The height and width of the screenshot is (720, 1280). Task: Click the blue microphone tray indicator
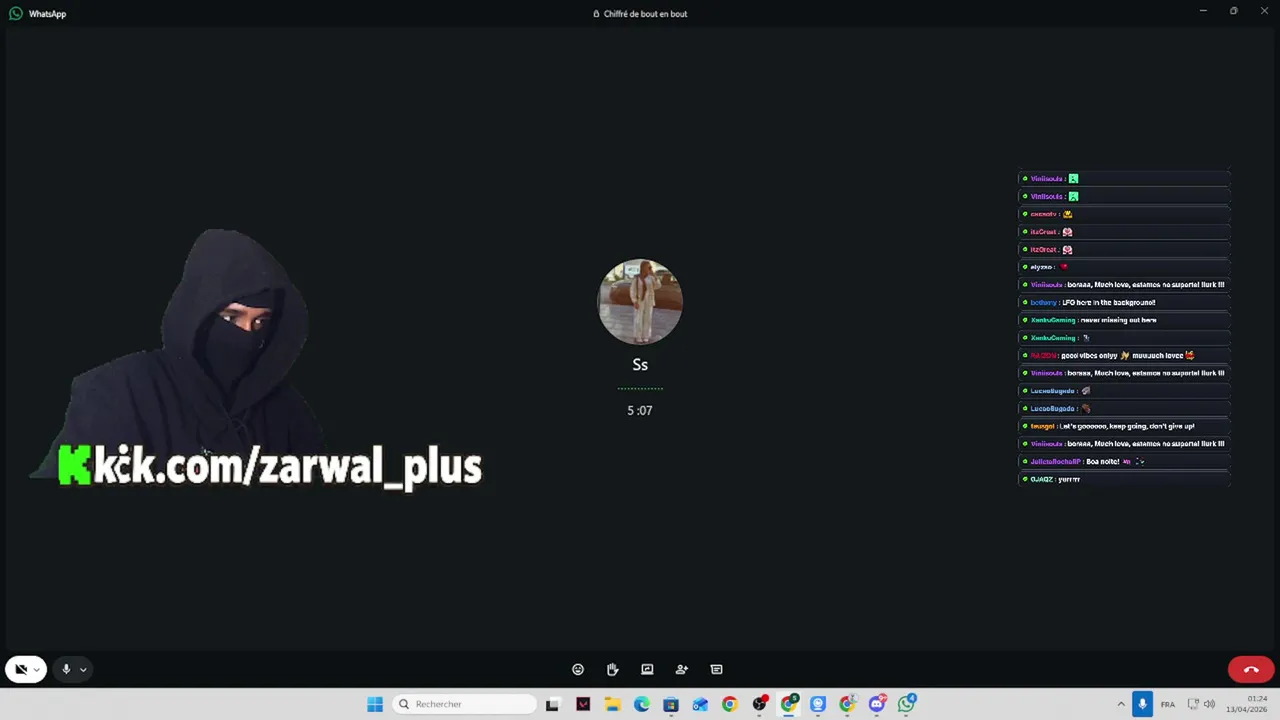(x=1142, y=704)
